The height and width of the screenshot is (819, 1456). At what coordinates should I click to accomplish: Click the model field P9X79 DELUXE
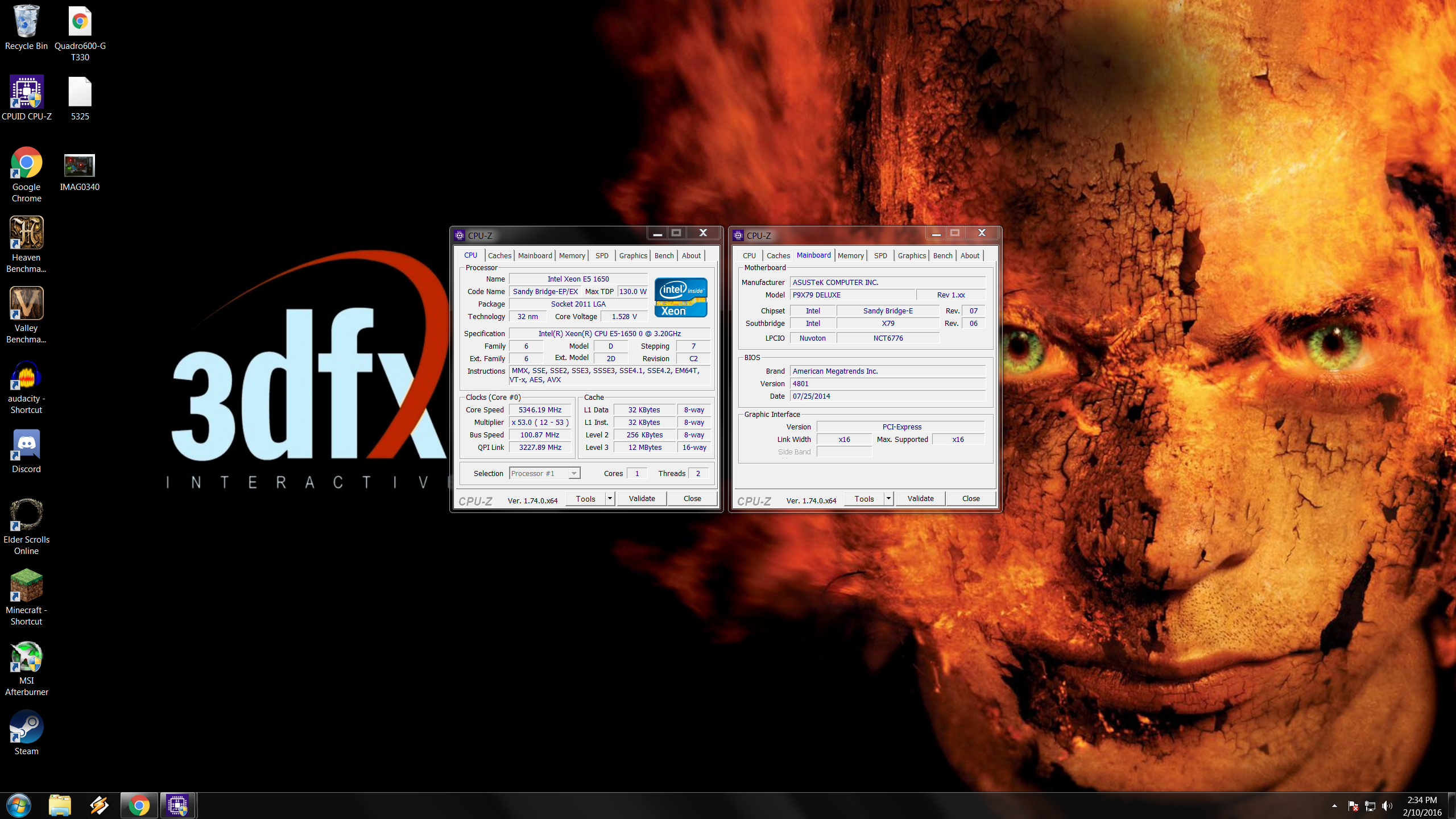(853, 295)
